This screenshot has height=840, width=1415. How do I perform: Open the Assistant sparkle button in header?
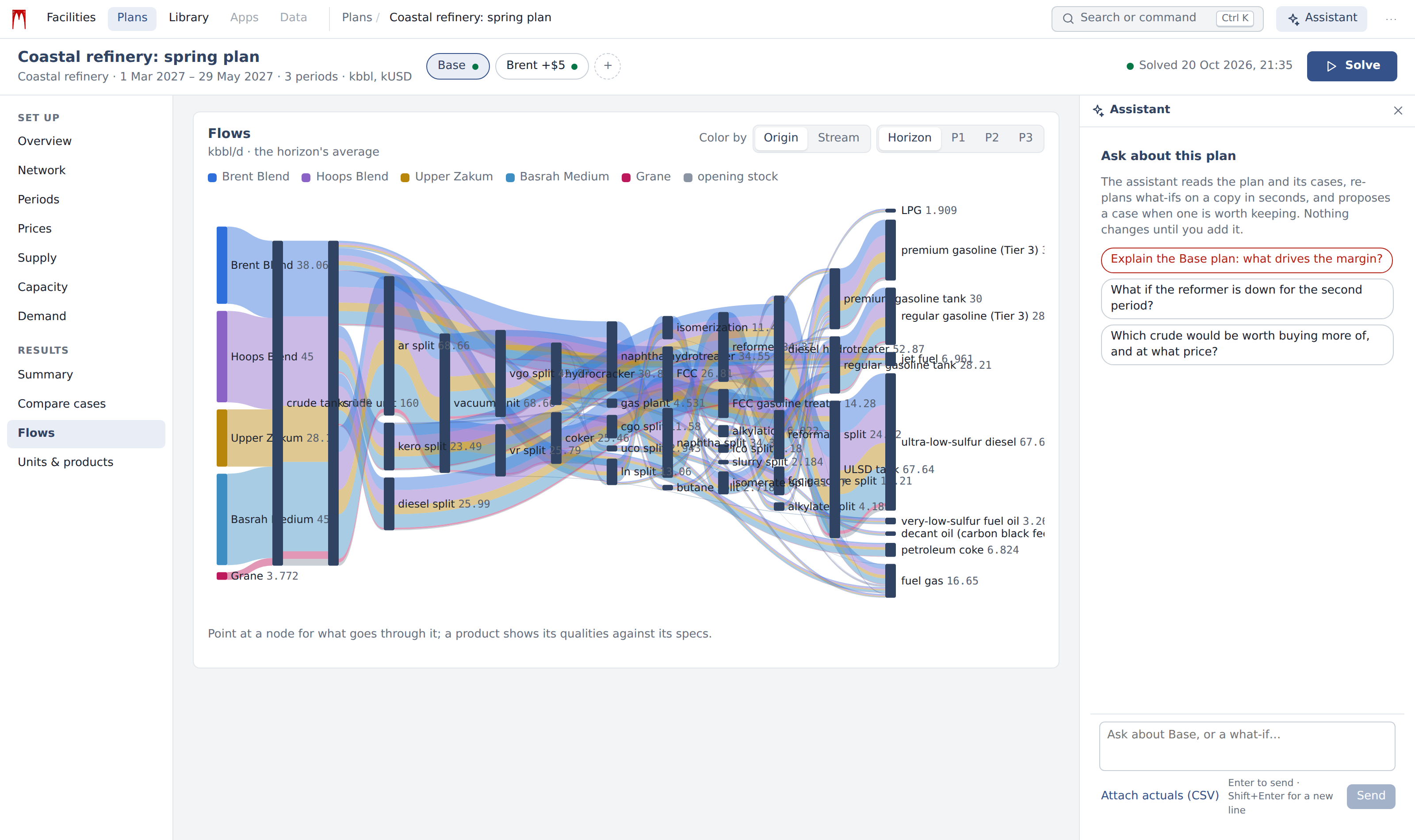(1321, 19)
